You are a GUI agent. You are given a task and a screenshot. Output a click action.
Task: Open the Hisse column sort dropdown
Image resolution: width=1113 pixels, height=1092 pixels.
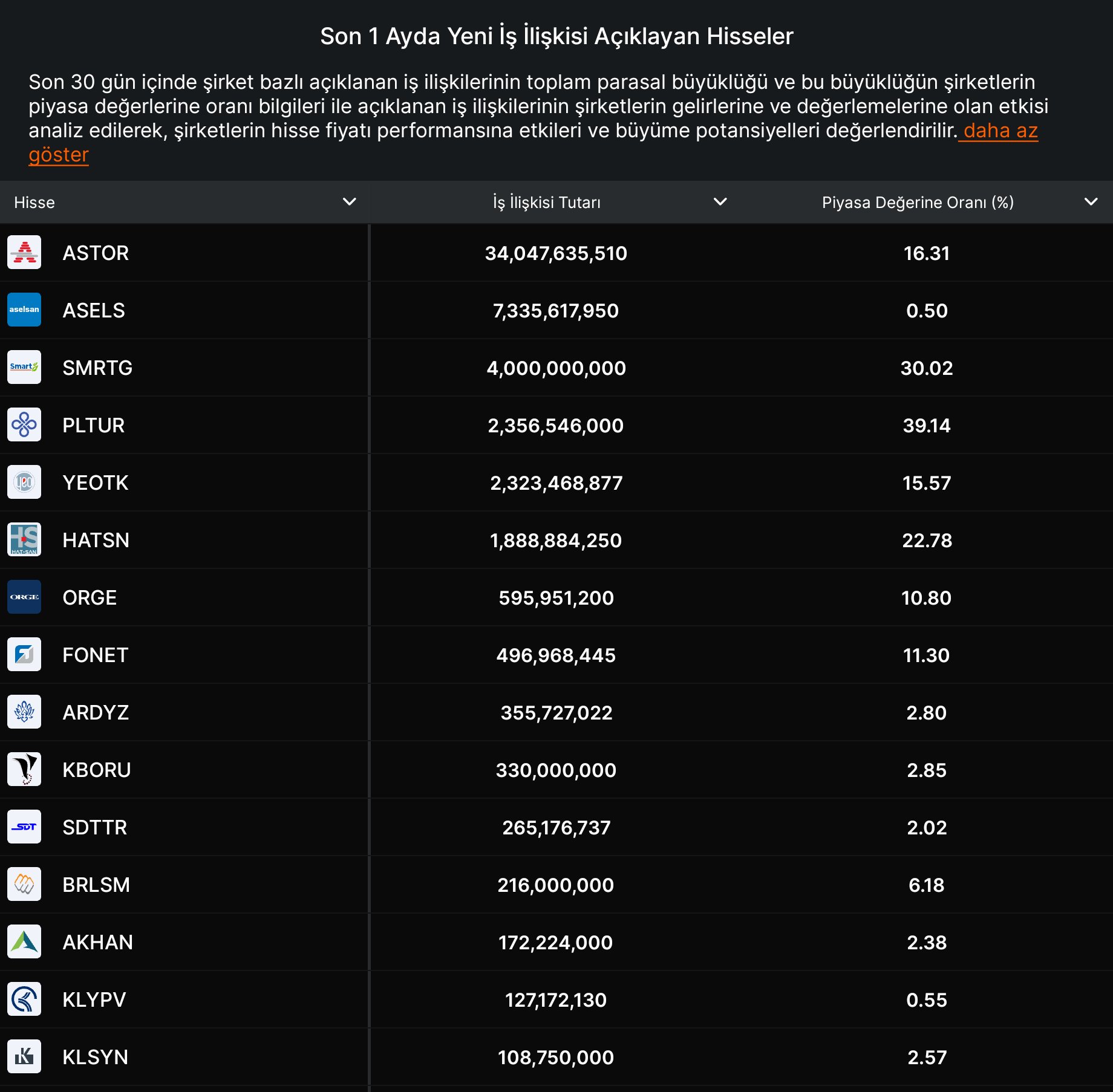point(349,202)
